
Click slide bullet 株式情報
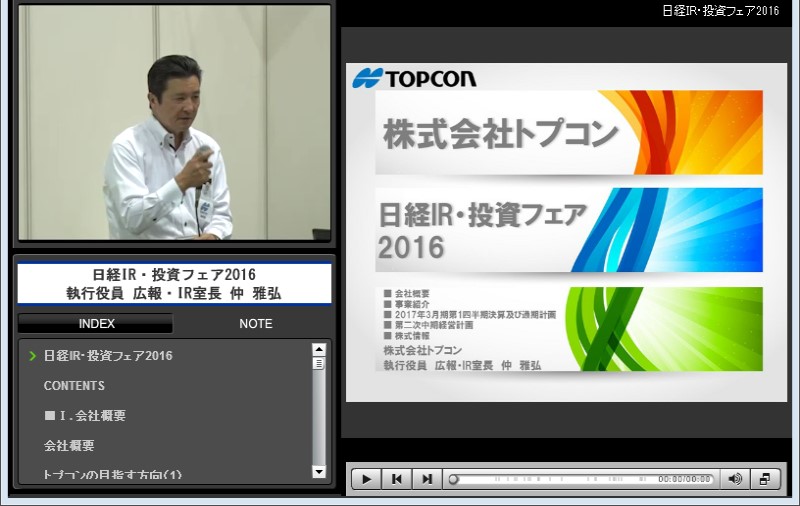pyautogui.click(x=412, y=336)
